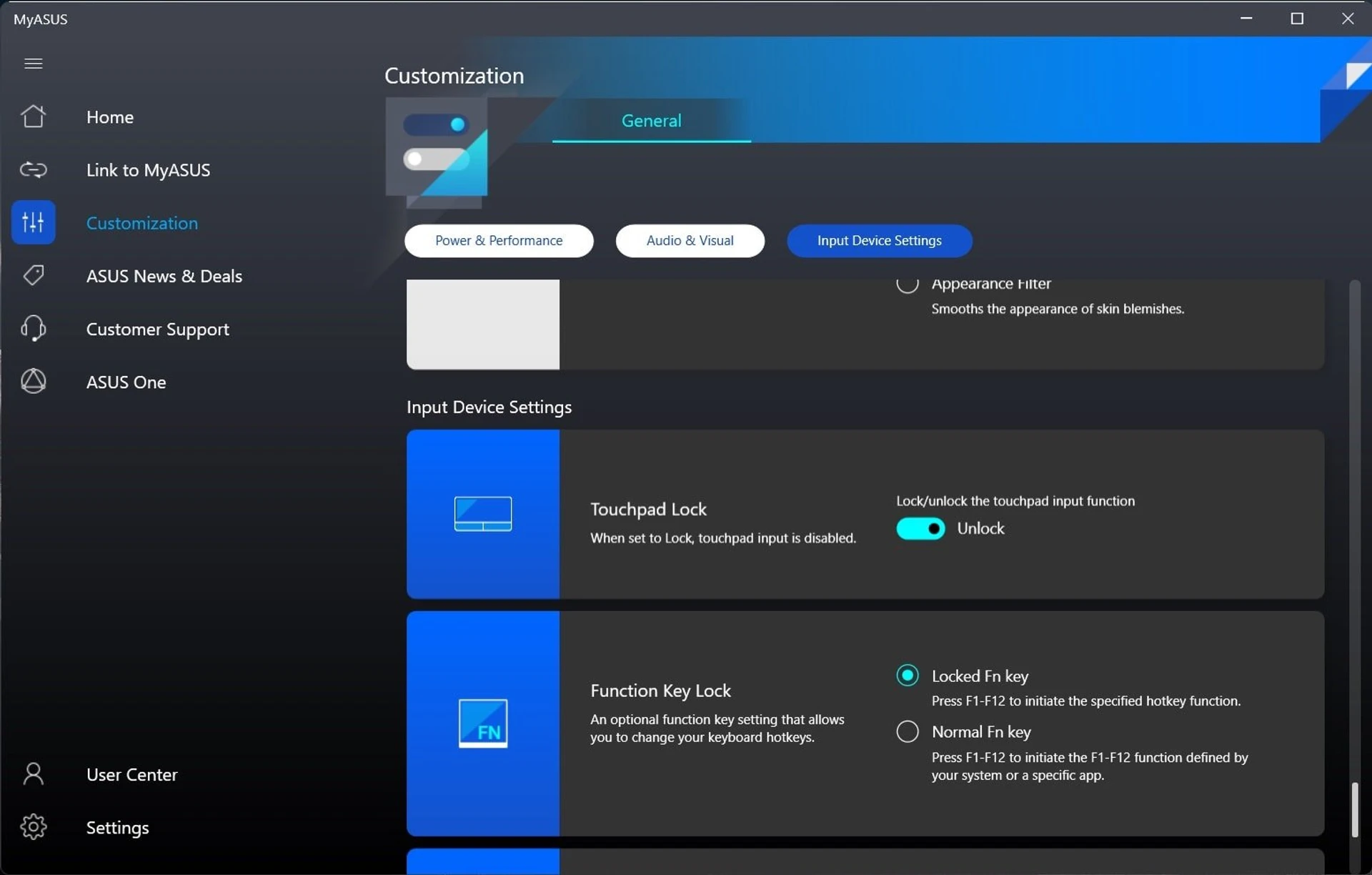Close the MyASUS window
The width and height of the screenshot is (1372, 875).
(x=1348, y=18)
